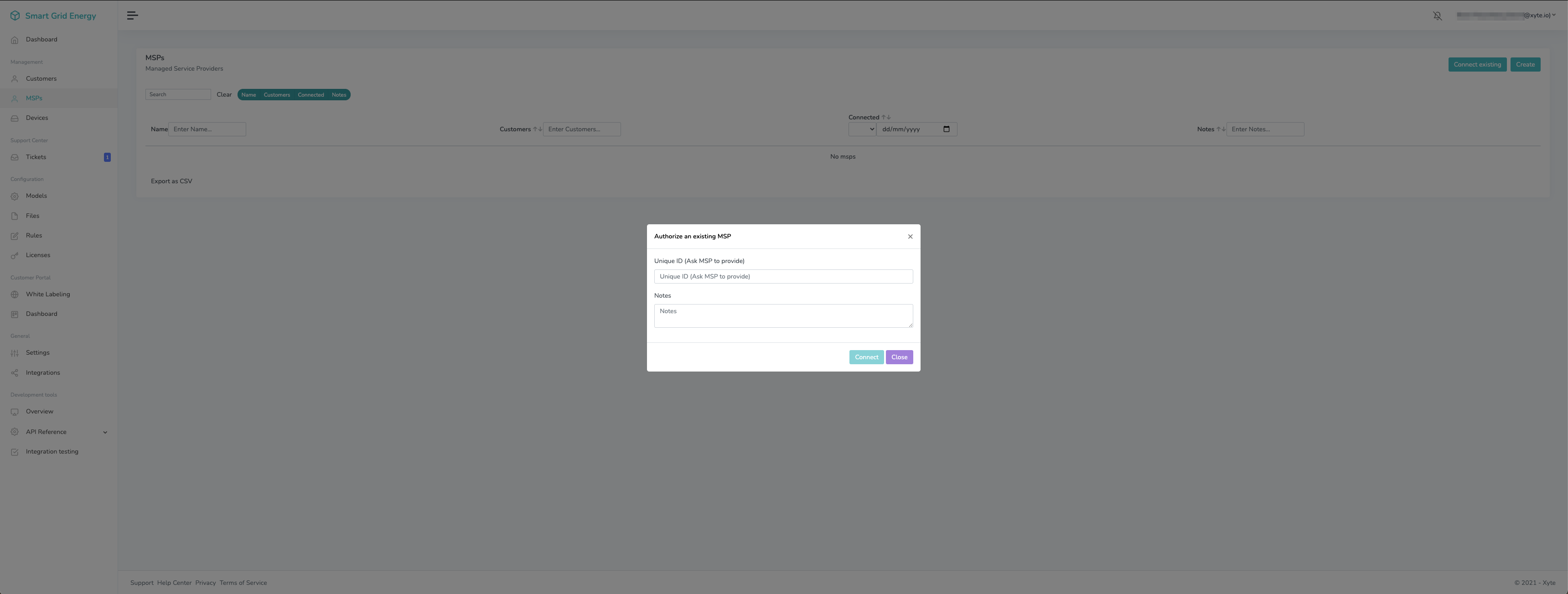Go to White Labeling in the sidebar

(47, 294)
